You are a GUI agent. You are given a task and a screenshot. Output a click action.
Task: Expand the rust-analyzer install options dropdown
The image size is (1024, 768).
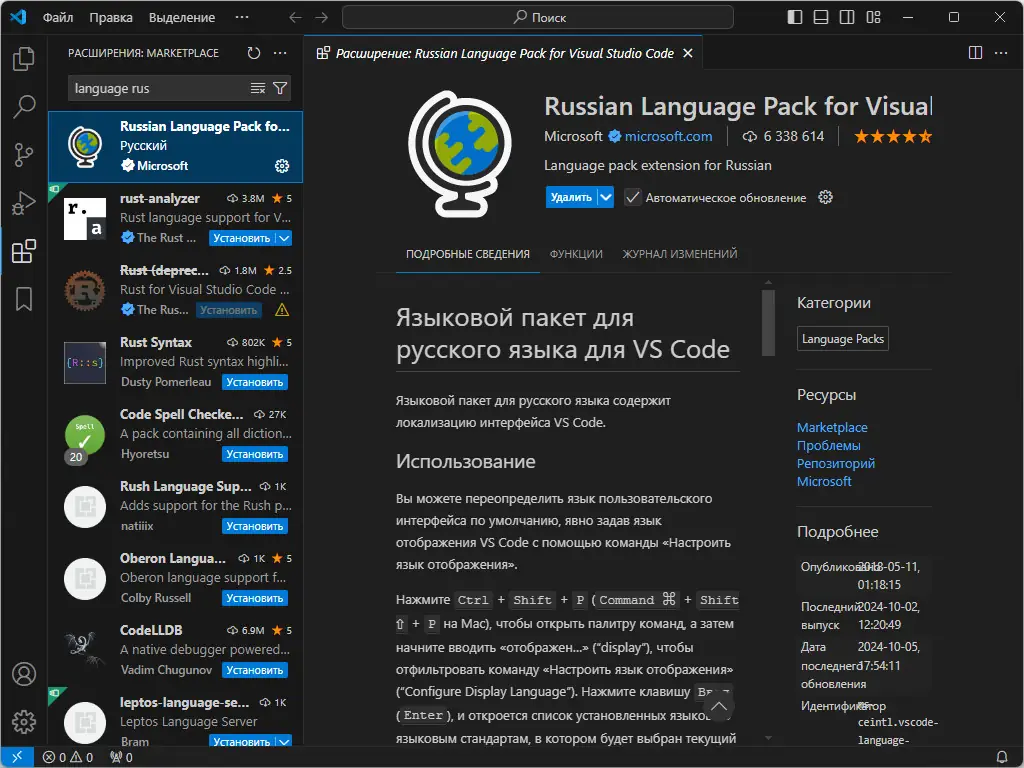(x=284, y=238)
